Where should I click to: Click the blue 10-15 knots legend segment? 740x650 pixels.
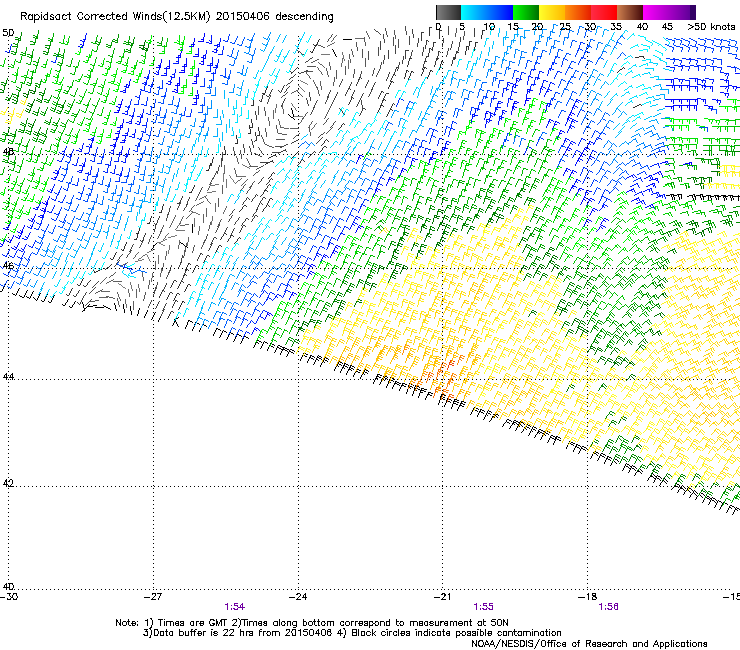click(500, 12)
